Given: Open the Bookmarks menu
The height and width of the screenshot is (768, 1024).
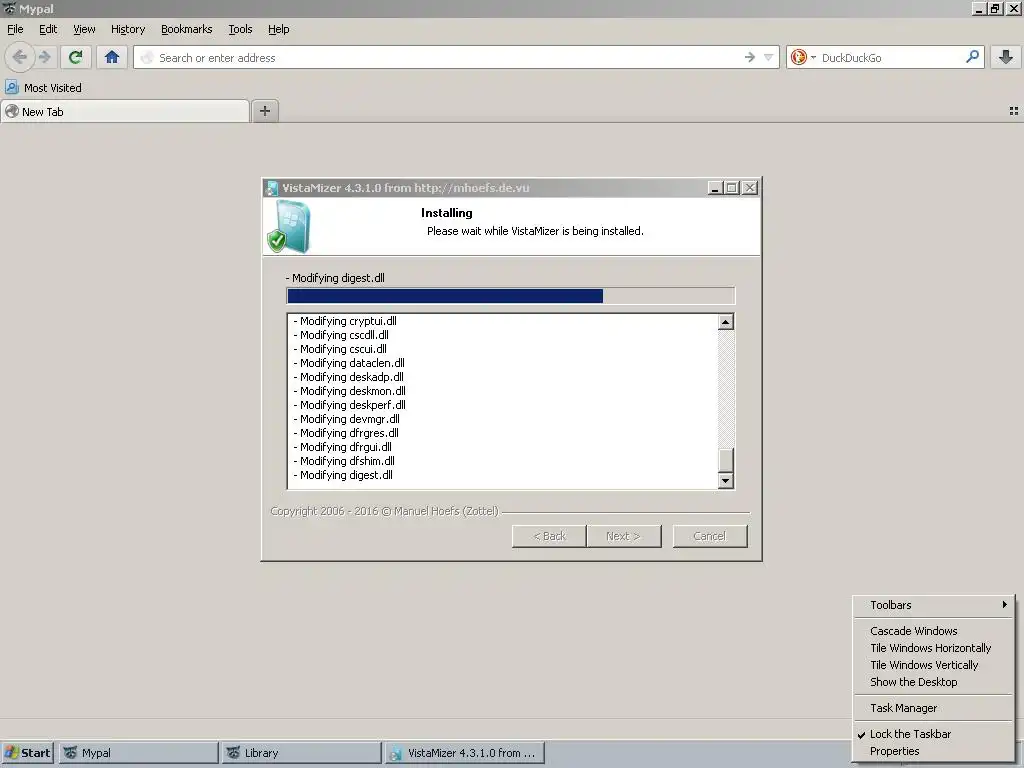Looking at the screenshot, I should click(187, 29).
